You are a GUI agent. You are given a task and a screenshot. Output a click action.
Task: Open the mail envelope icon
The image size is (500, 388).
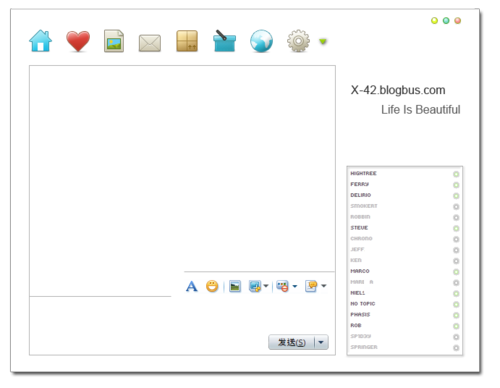pyautogui.click(x=150, y=43)
